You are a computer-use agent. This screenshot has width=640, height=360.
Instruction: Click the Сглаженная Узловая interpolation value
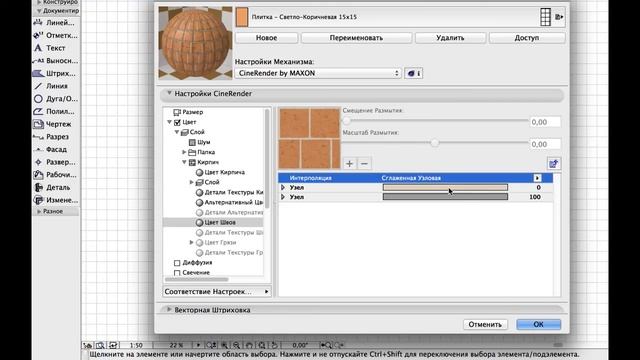pos(411,178)
